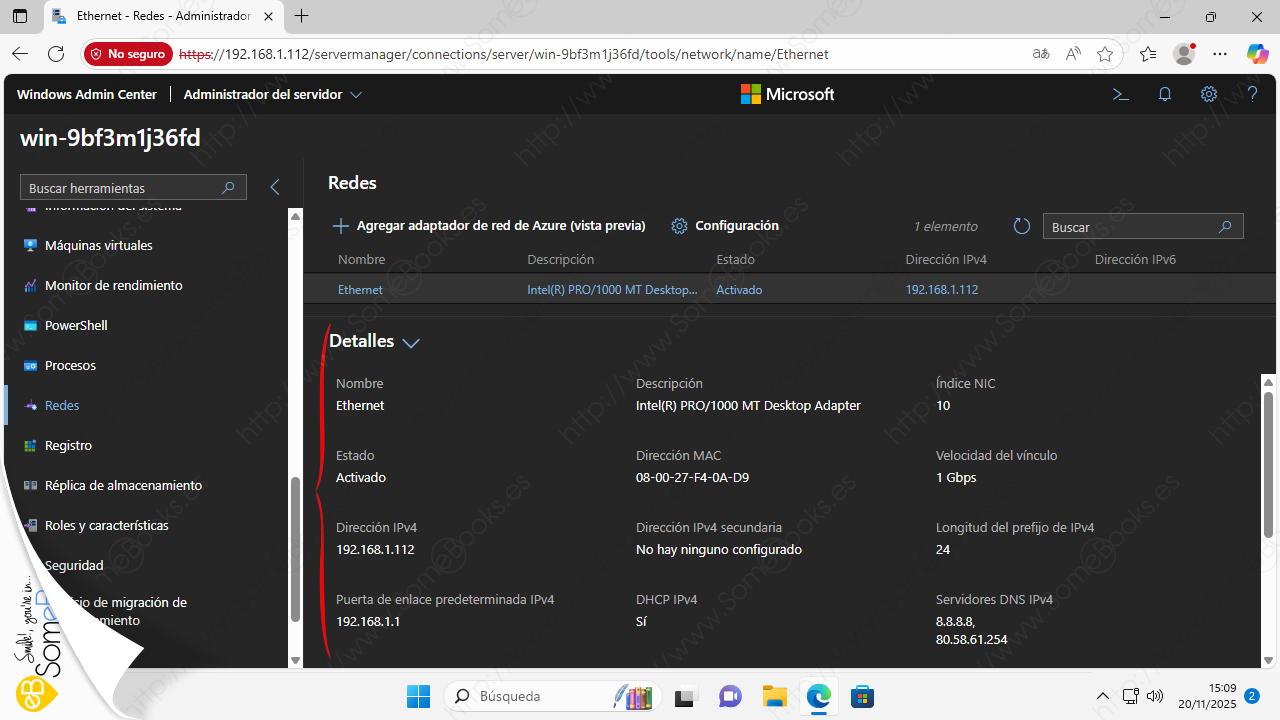This screenshot has height=720, width=1280.
Task: Open Monitor de rendimiento tool
Action: [x=113, y=285]
